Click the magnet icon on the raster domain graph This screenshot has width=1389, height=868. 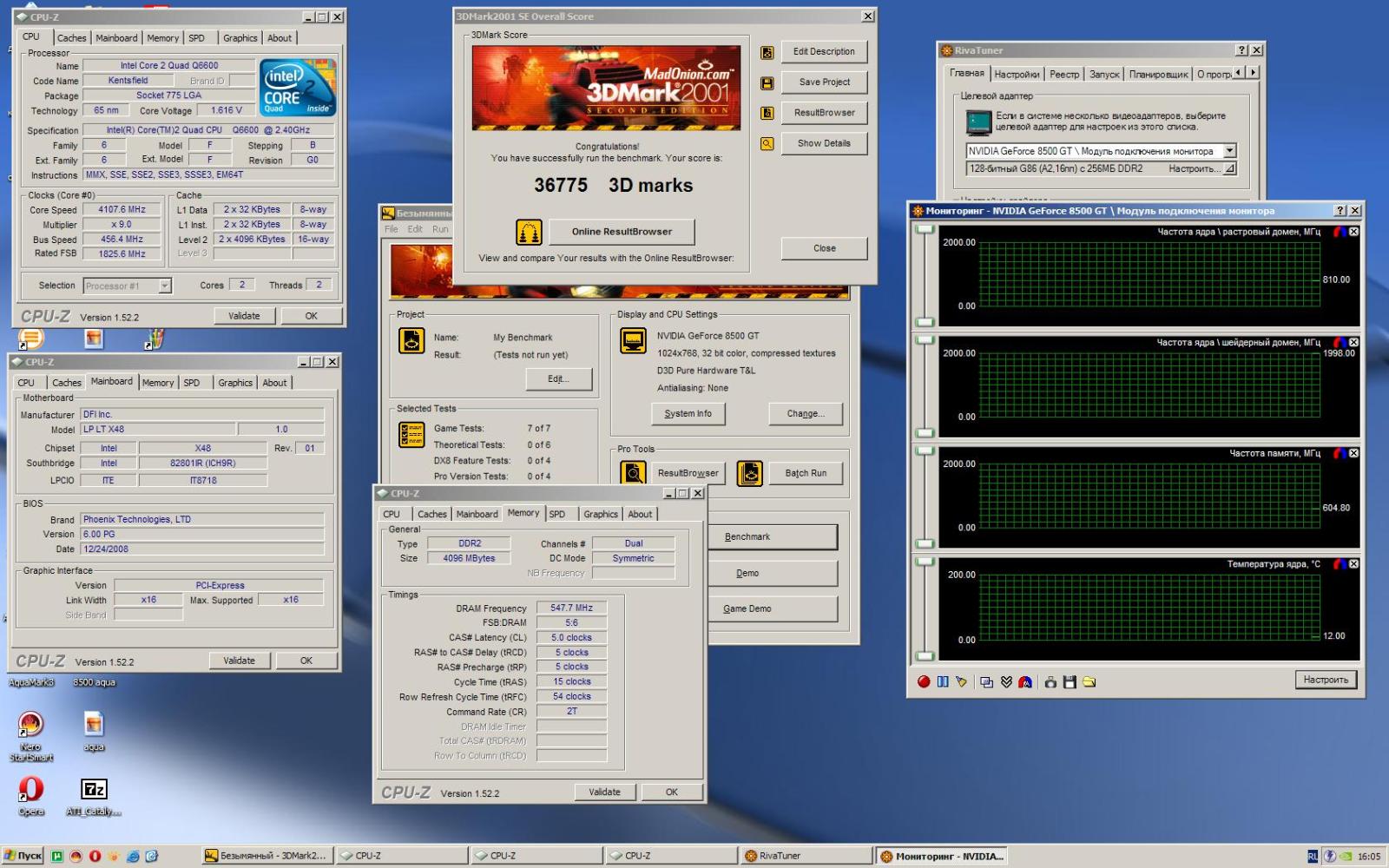point(1340,232)
